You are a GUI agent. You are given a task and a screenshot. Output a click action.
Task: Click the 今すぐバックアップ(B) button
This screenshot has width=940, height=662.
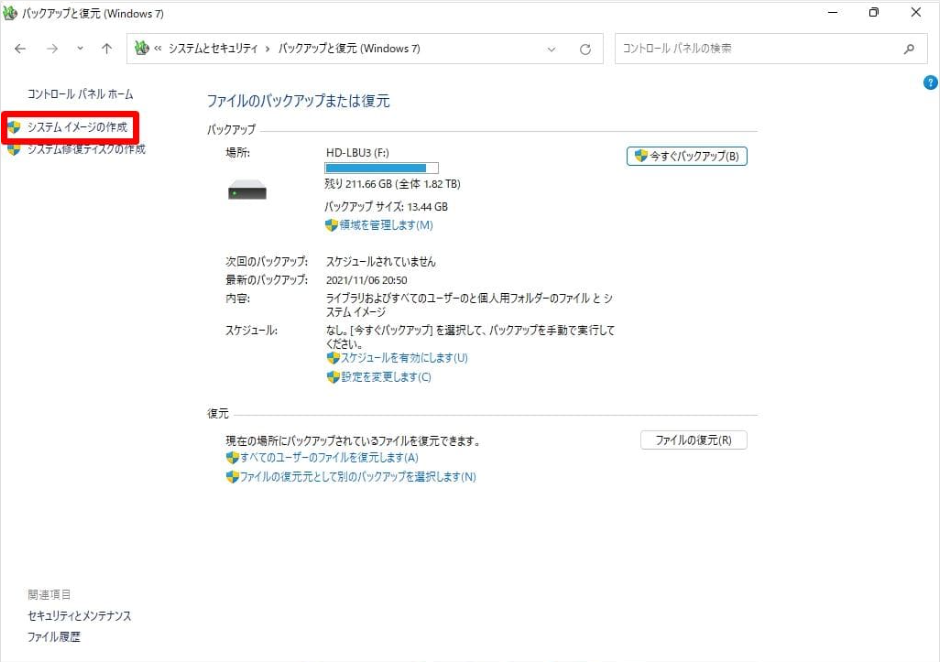pyautogui.click(x=687, y=156)
